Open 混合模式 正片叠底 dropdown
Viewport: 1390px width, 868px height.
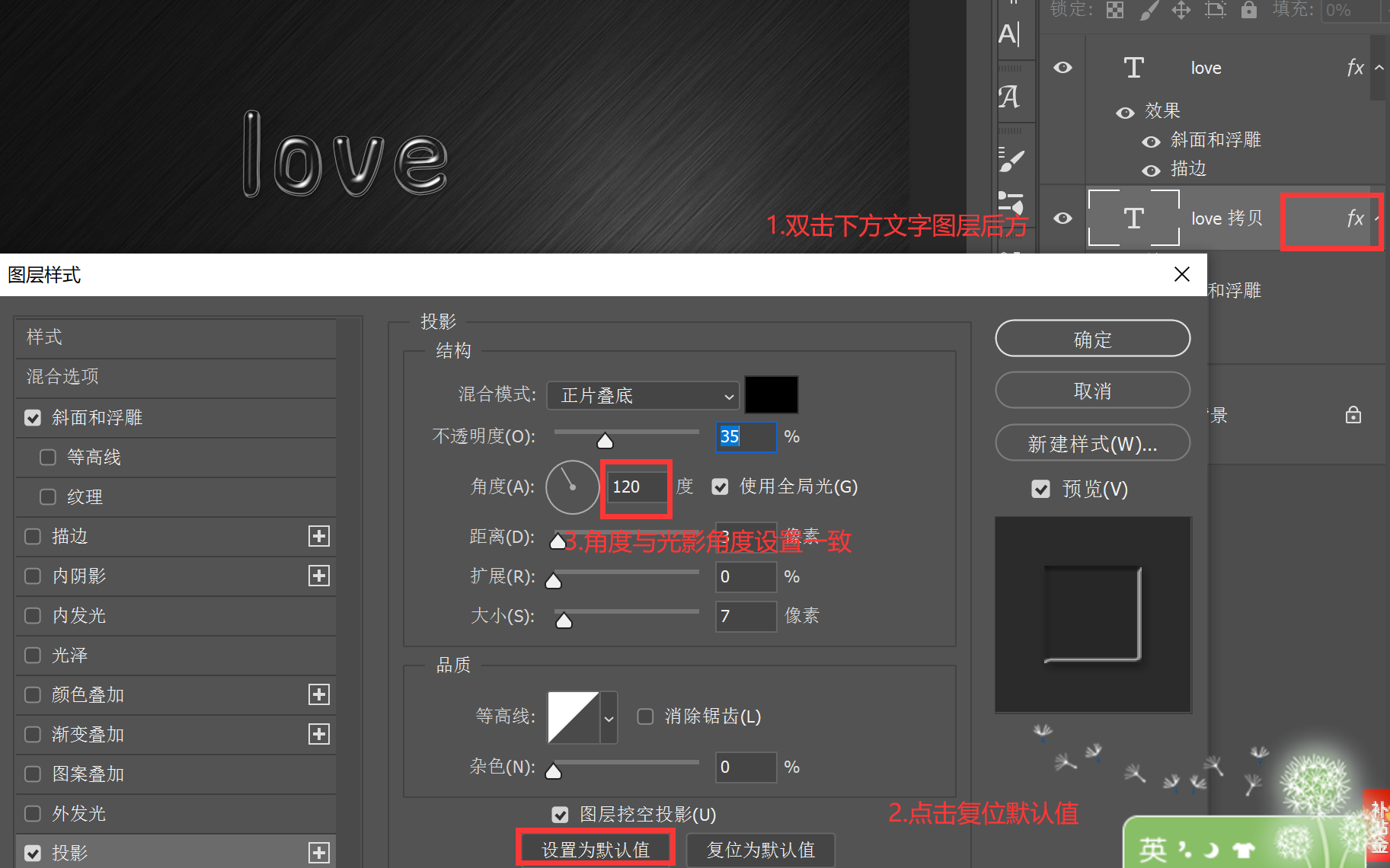click(644, 395)
